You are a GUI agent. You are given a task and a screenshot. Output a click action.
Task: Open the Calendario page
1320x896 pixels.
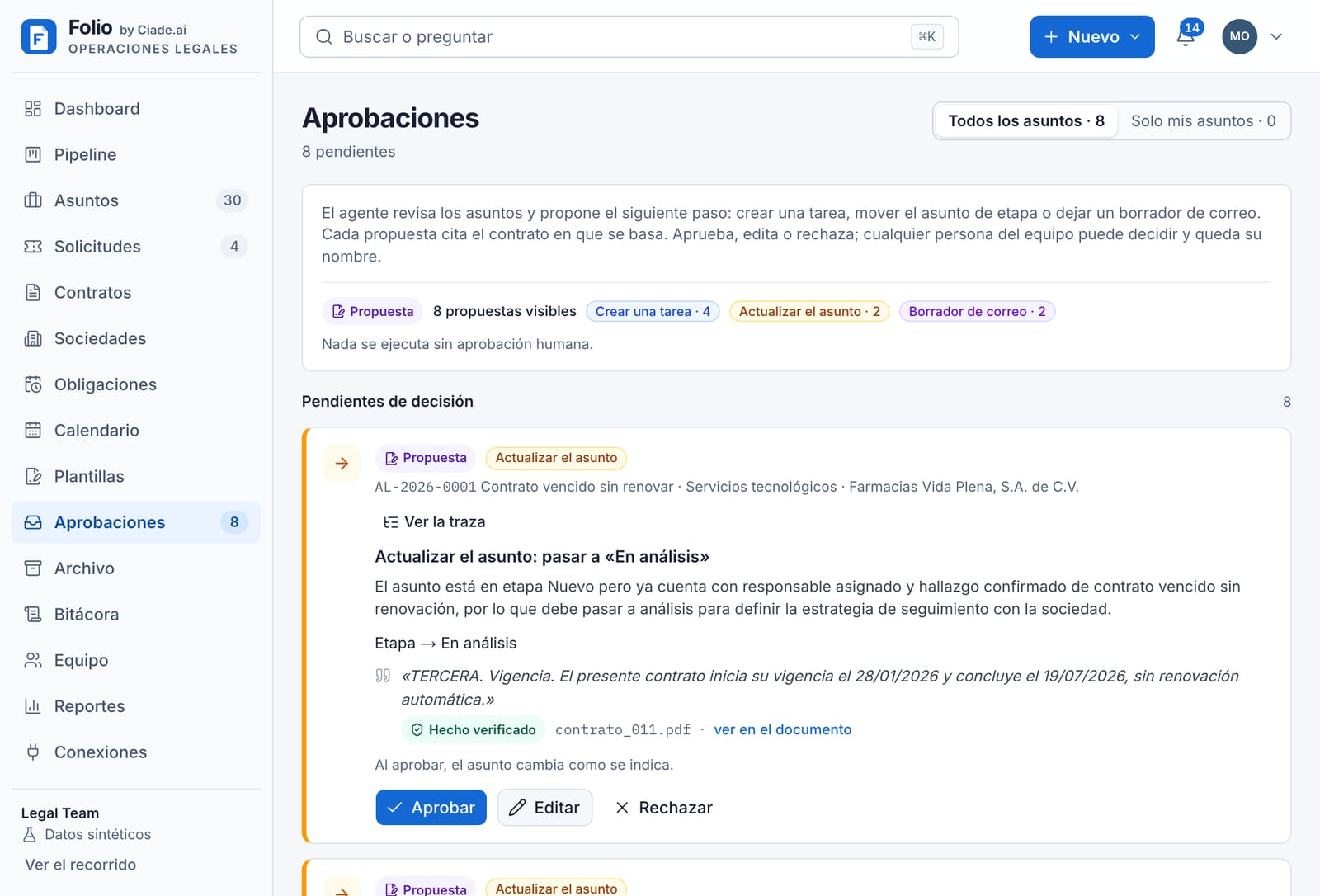pyautogui.click(x=136, y=431)
